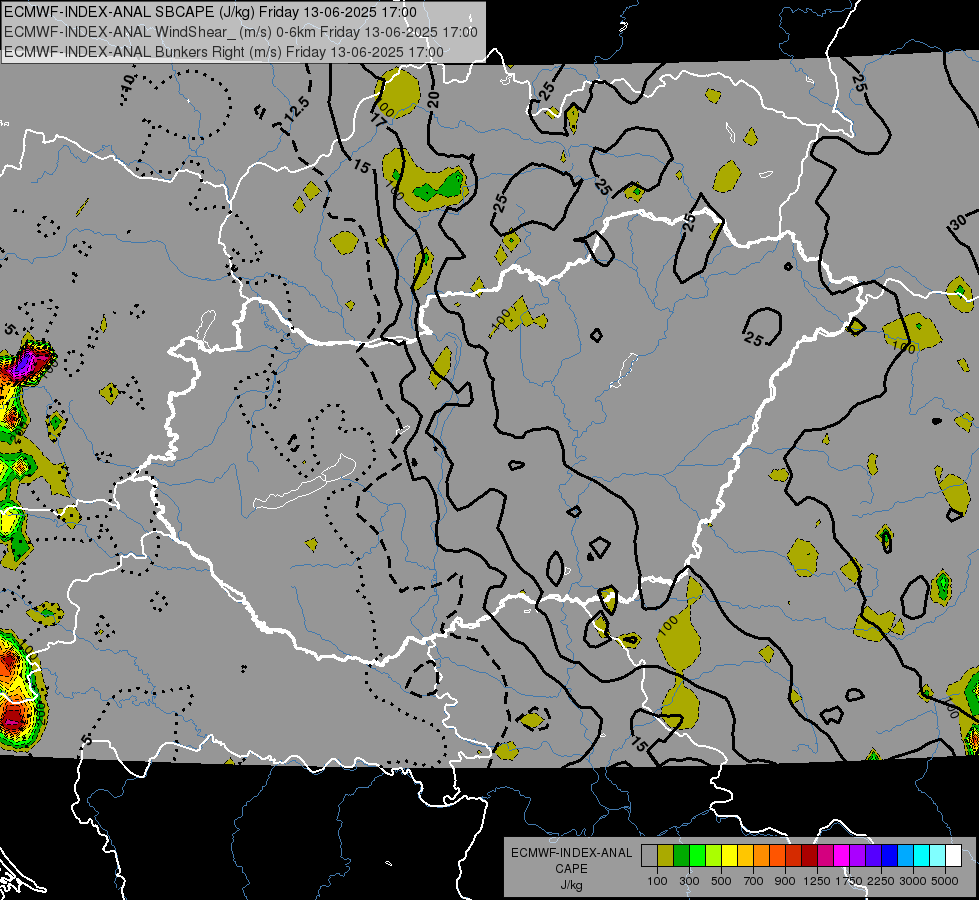
Task: Click the WindShear 0-6km header line
Action: click(241, 32)
